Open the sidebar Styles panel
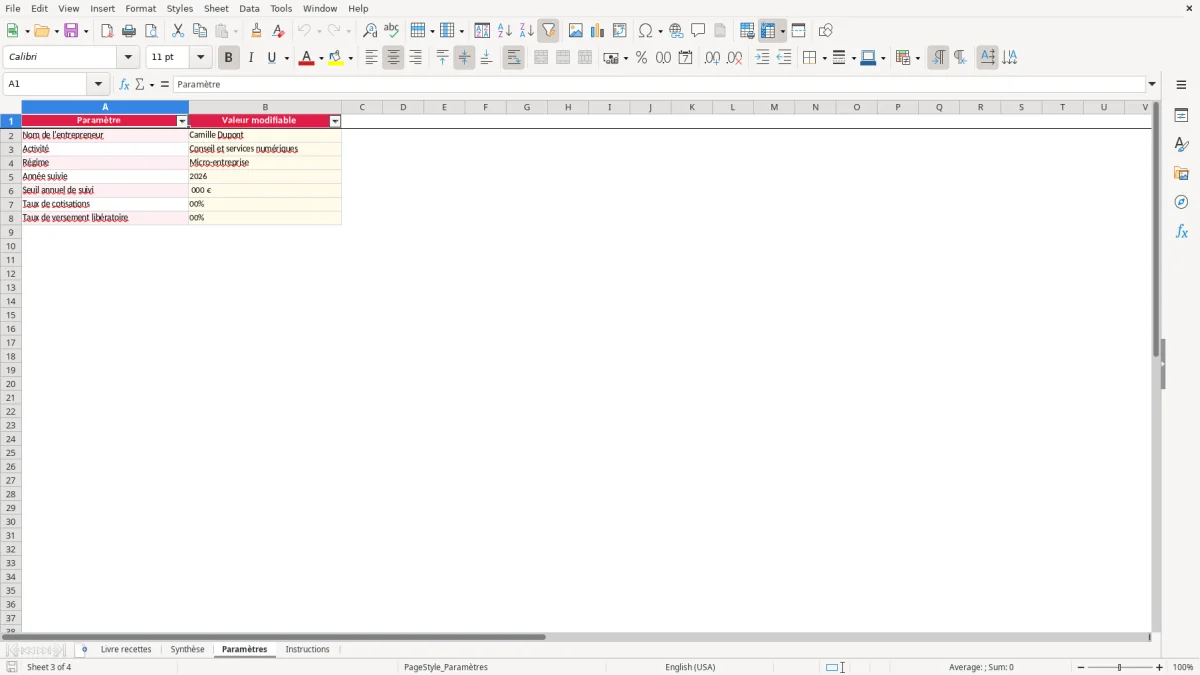This screenshot has width=1200, height=675. (1181, 144)
